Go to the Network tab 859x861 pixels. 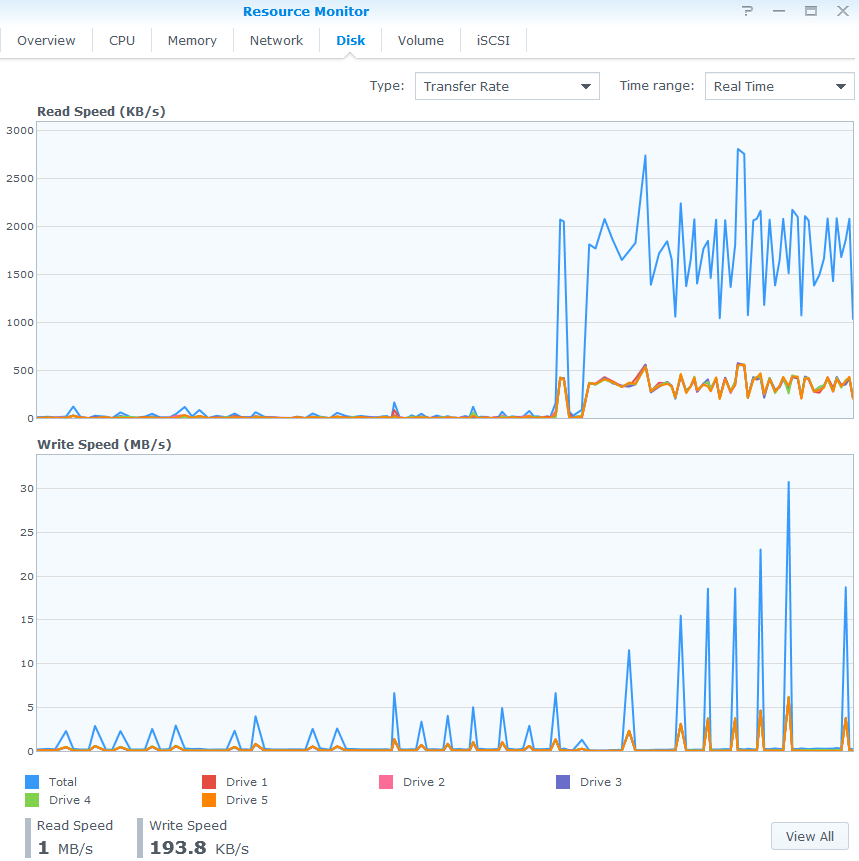point(276,41)
